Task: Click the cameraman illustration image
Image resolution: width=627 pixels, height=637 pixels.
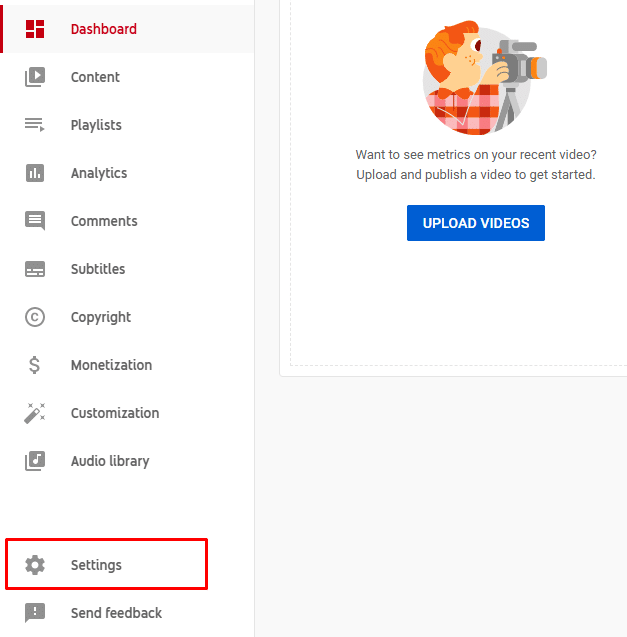Action: [484, 78]
